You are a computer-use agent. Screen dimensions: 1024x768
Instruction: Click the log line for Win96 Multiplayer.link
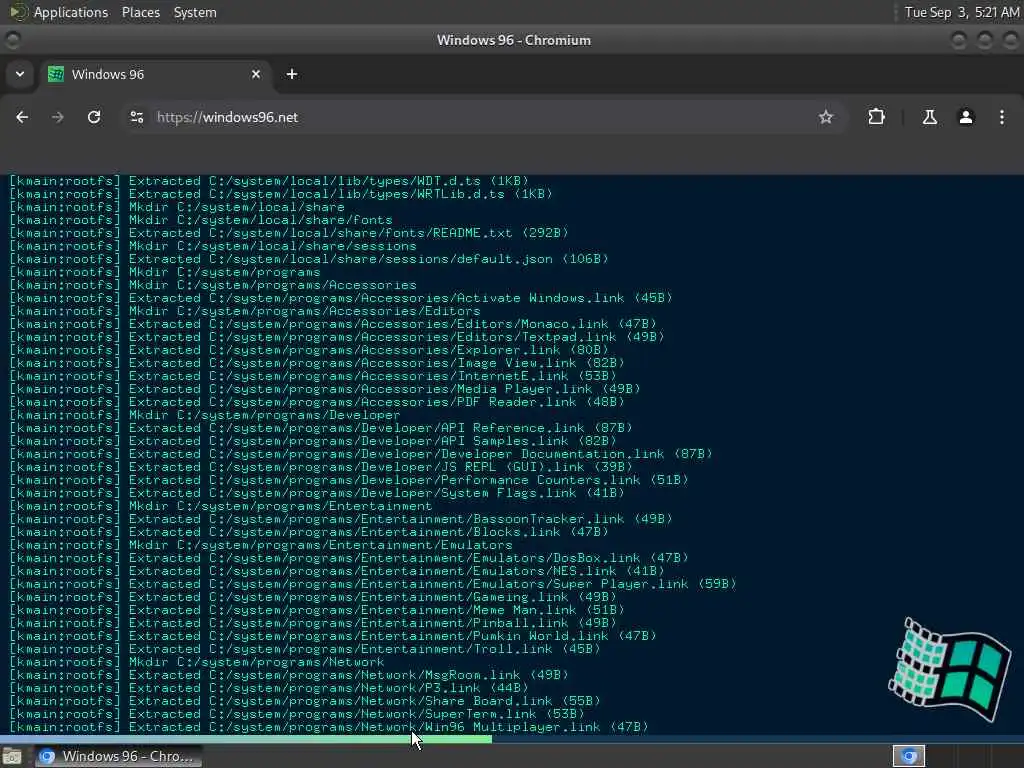pyautogui.click(x=328, y=728)
